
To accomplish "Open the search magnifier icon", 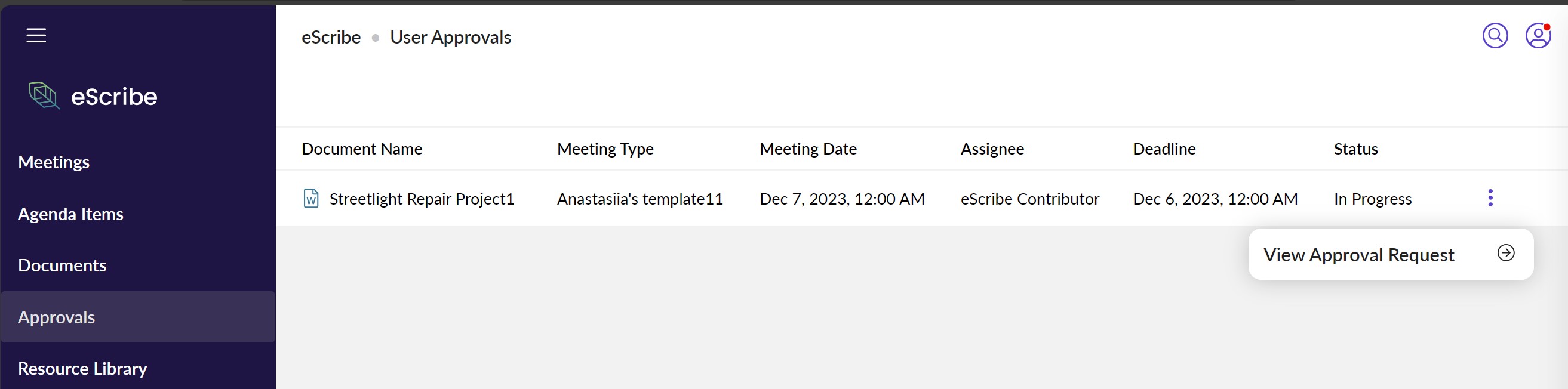I will click(x=1495, y=36).
